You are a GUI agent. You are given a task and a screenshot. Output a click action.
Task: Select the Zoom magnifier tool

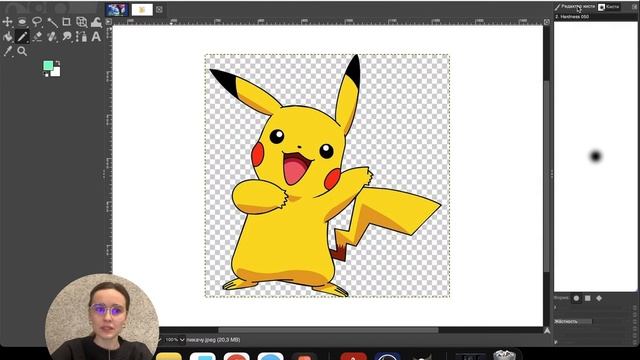click(x=22, y=51)
